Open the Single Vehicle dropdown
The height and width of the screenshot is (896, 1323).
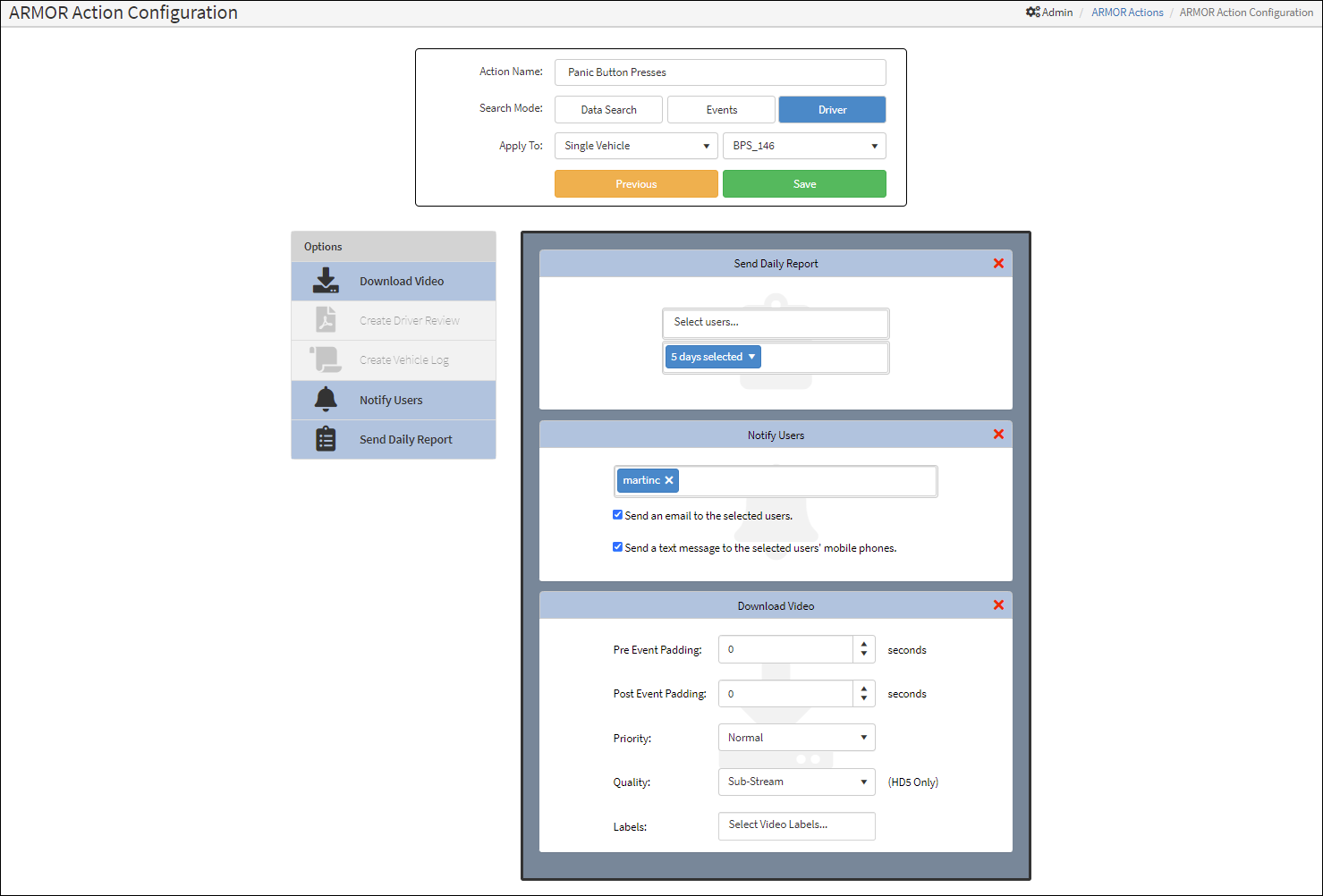(x=636, y=146)
